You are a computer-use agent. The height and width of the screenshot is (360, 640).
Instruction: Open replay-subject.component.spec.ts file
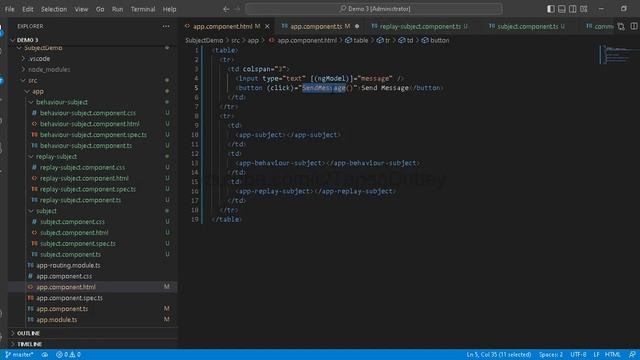(x=88, y=189)
